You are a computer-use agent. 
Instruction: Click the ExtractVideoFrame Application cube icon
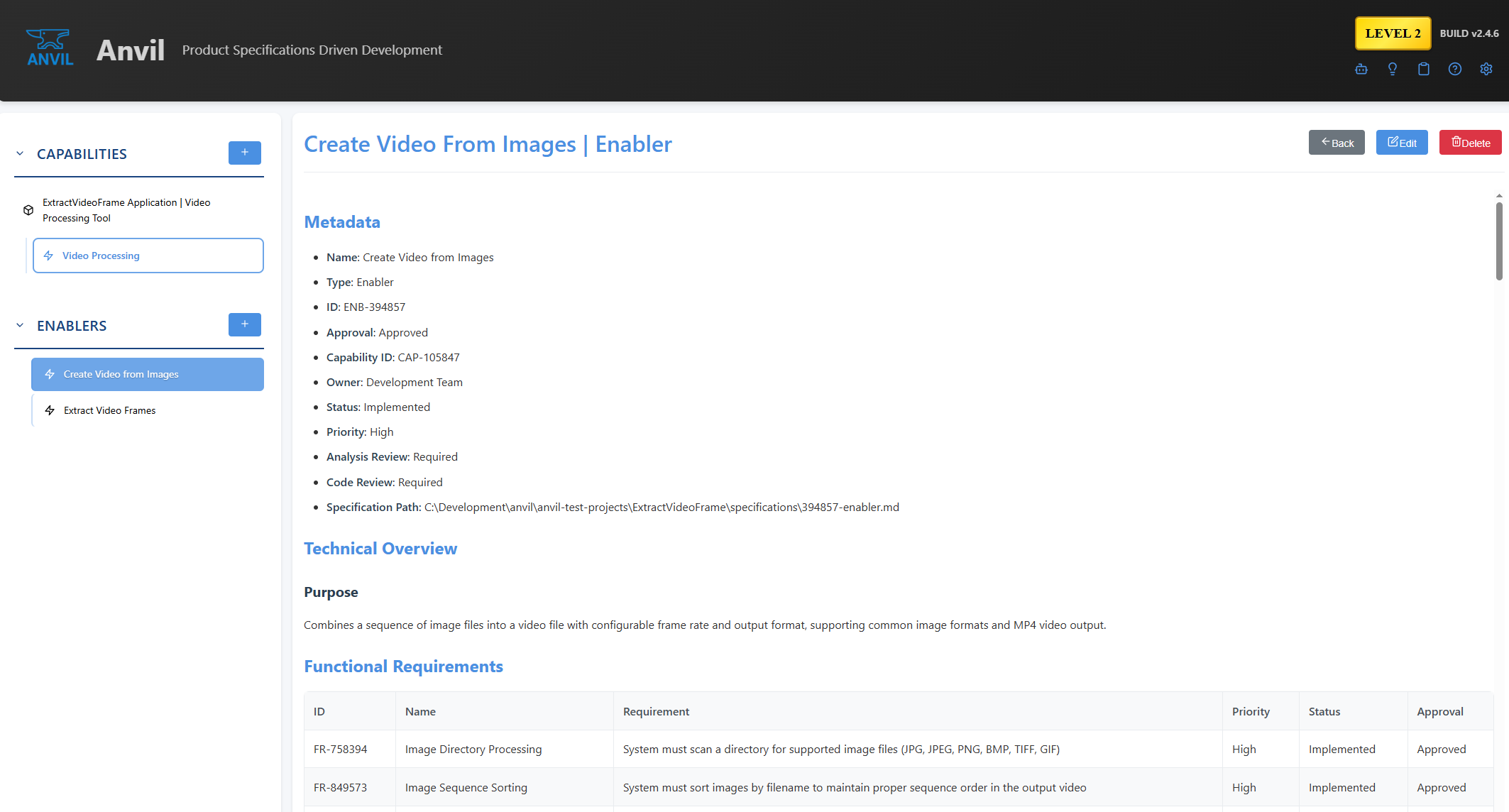[28, 210]
